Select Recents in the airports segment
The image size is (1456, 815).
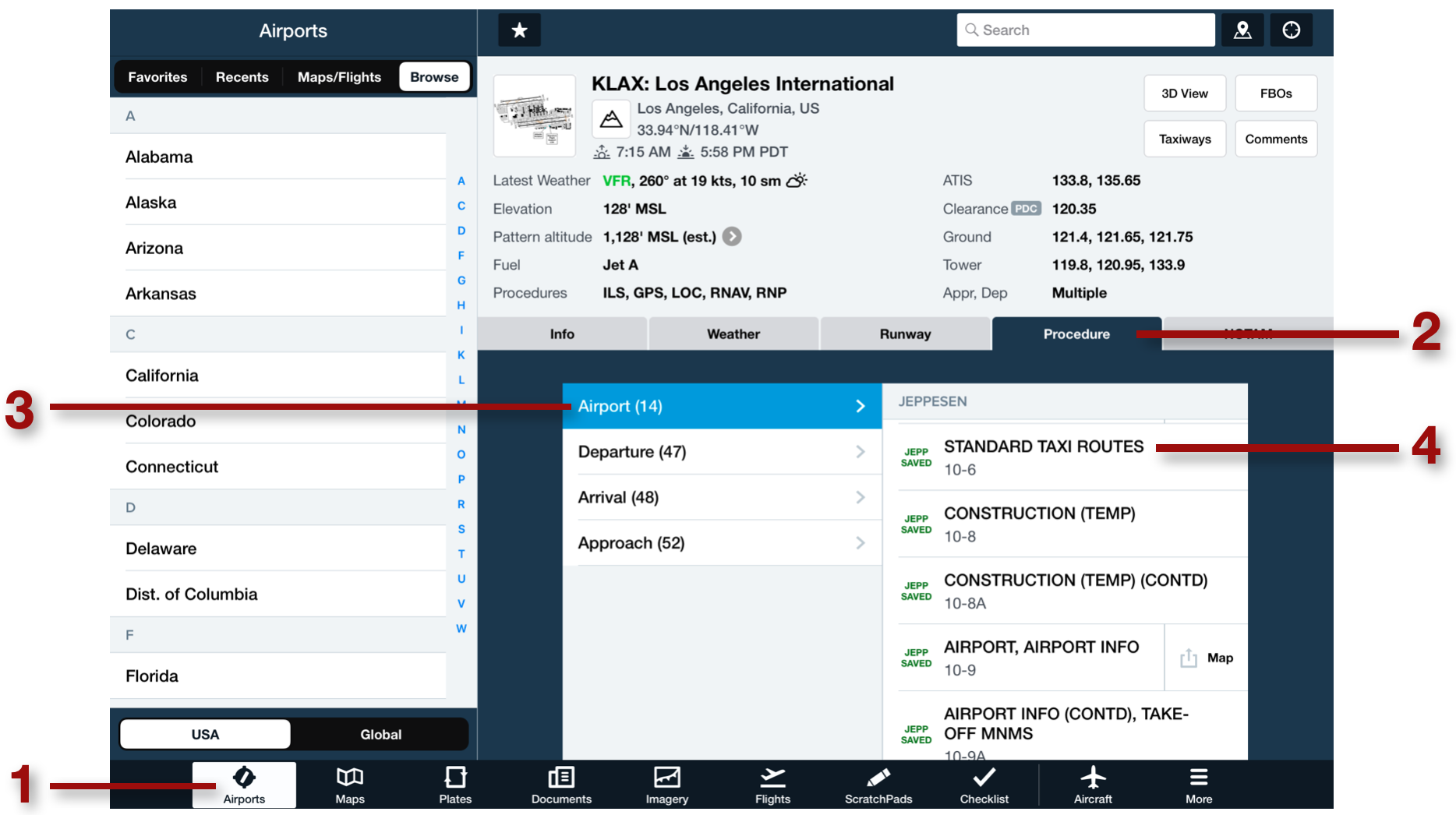coord(242,77)
